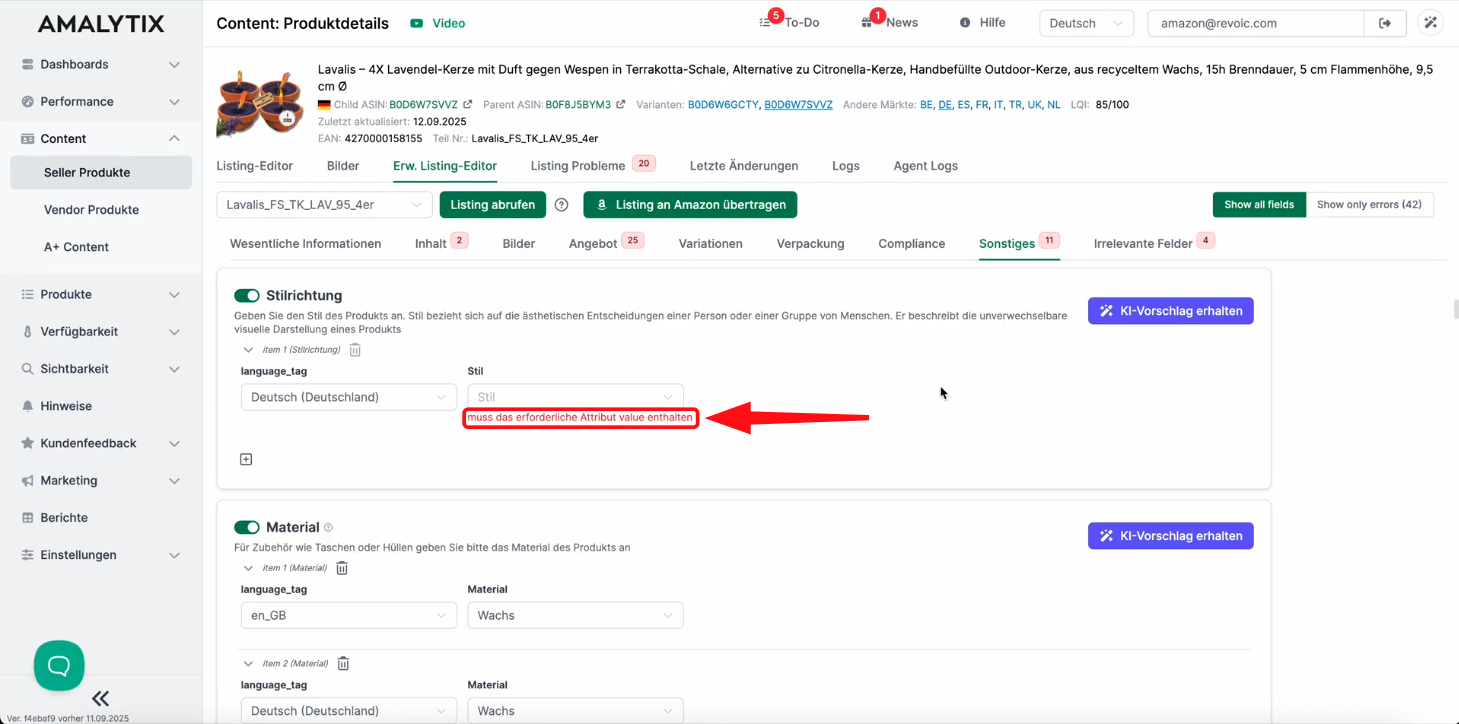This screenshot has width=1459, height=724.
Task: Click the logout icon next to email field
Action: pos(1385,23)
